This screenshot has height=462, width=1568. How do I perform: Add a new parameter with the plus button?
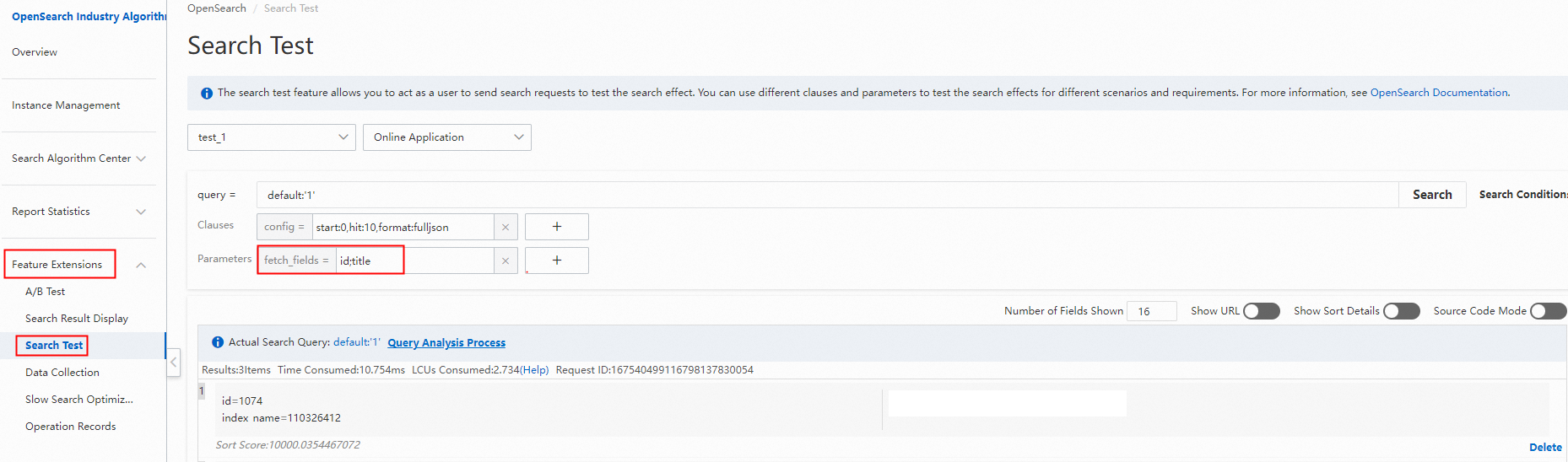coord(557,261)
